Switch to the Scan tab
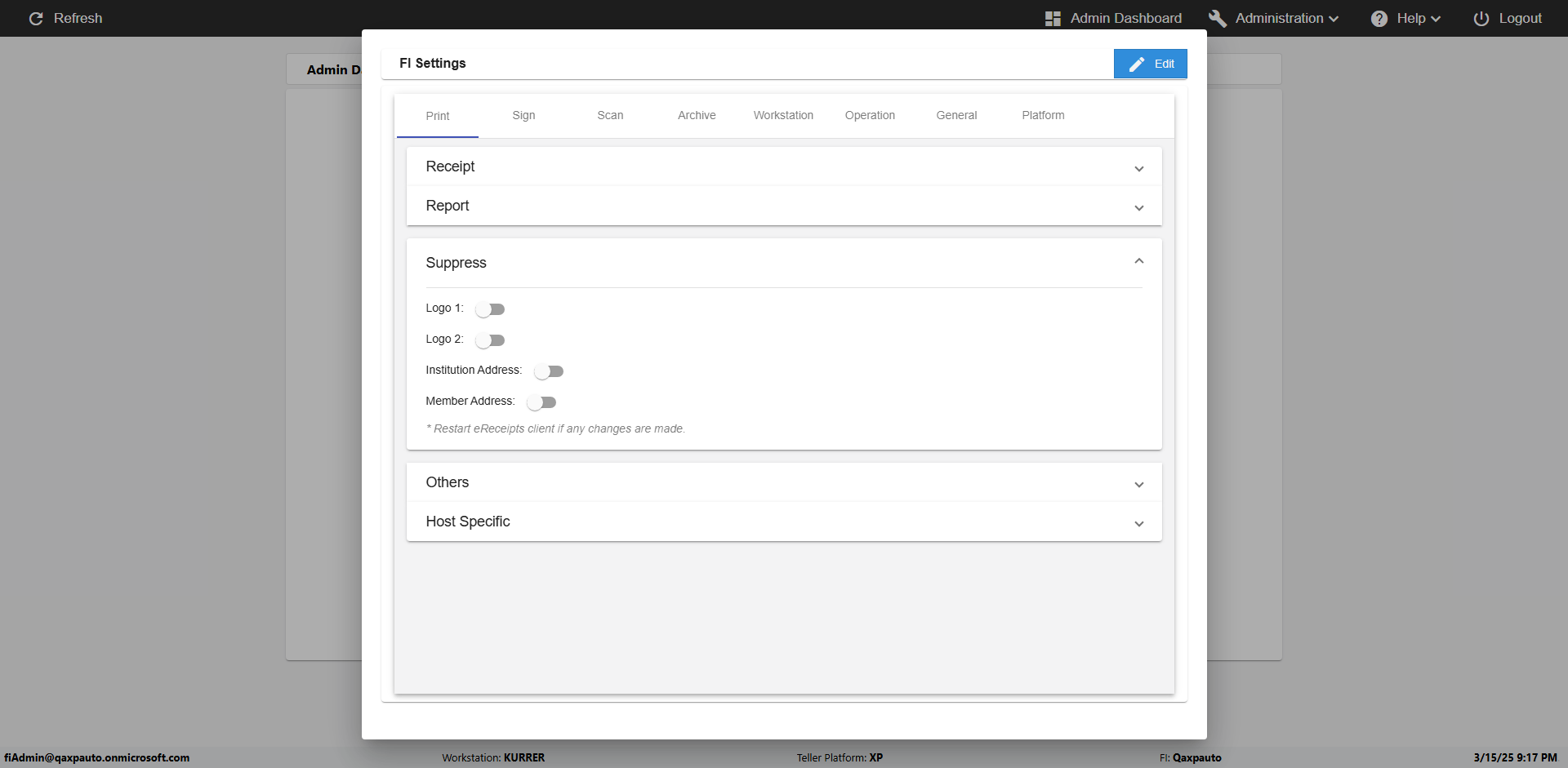Viewport: 1568px width, 768px height. [x=610, y=115]
